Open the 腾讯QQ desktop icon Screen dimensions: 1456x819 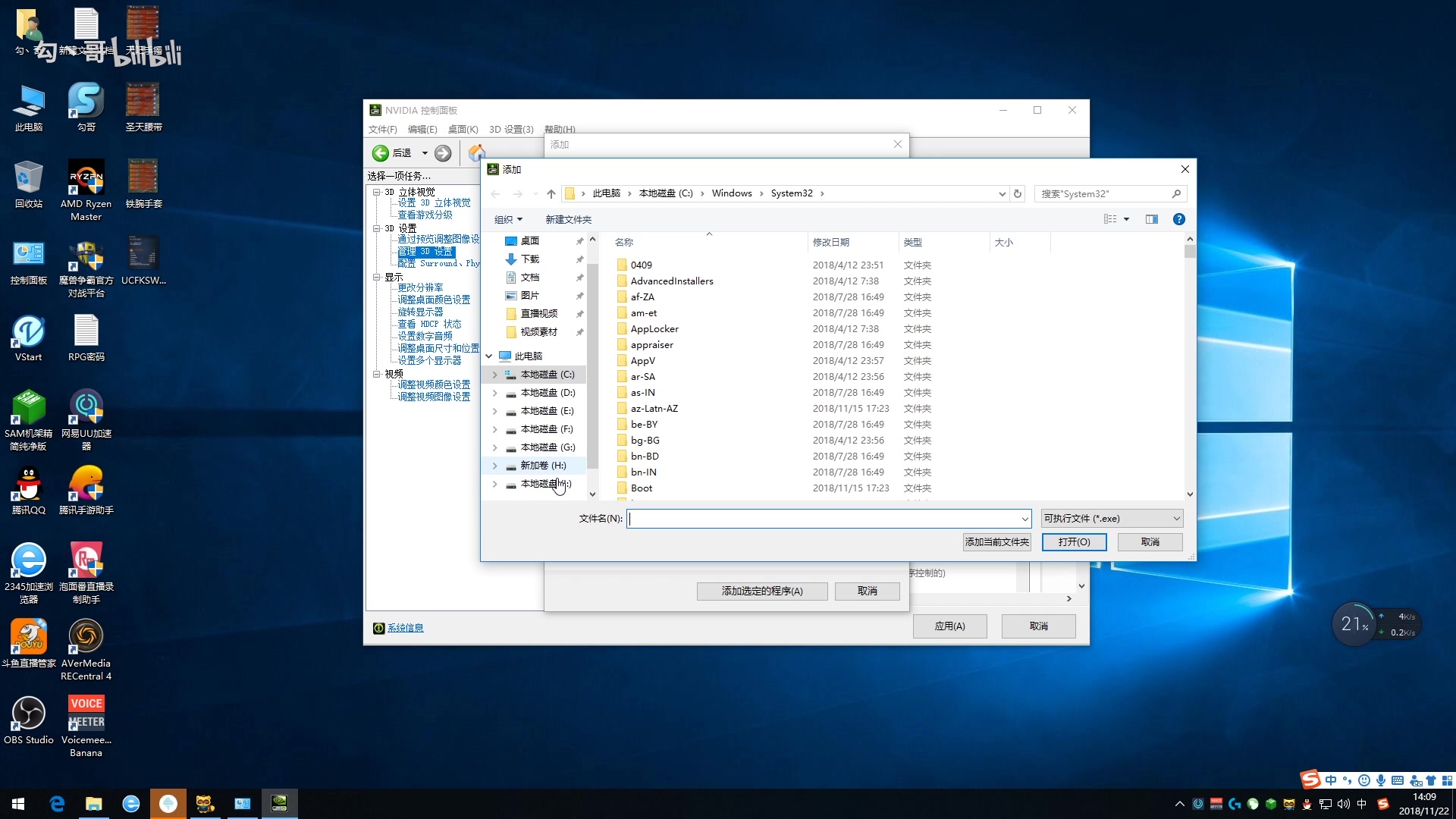pos(29,491)
